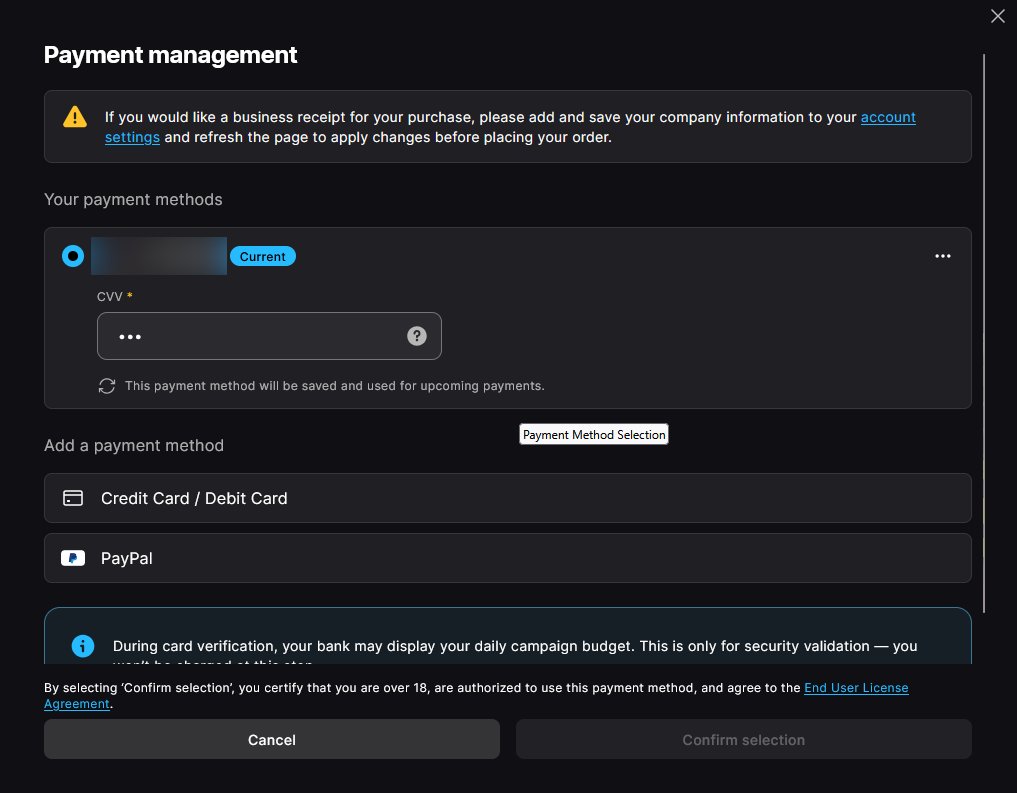The width and height of the screenshot is (1017, 793).
Task: Click the yellow warning triangle icon
Action: click(75, 117)
